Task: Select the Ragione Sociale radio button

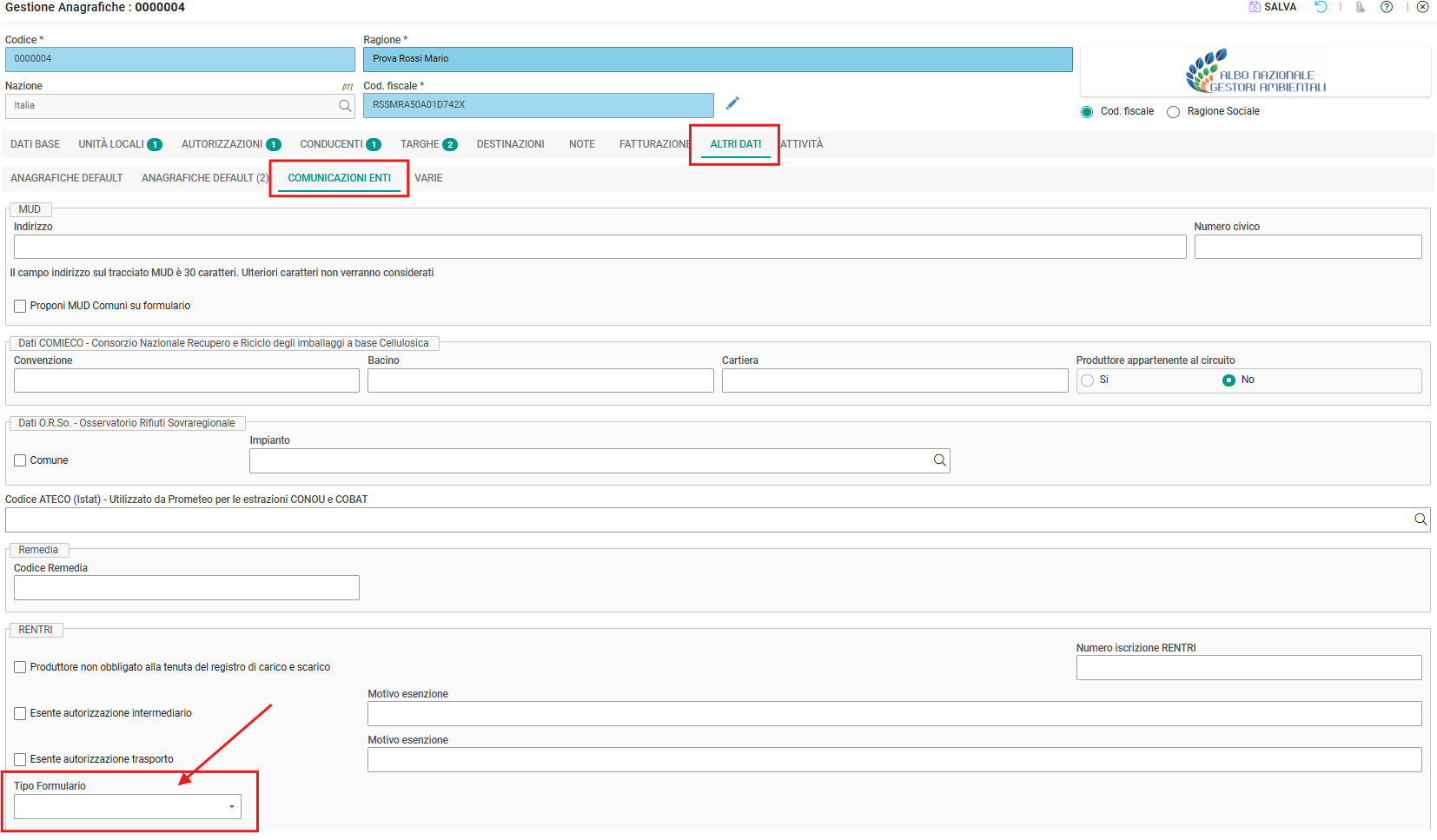Action: (x=1173, y=112)
